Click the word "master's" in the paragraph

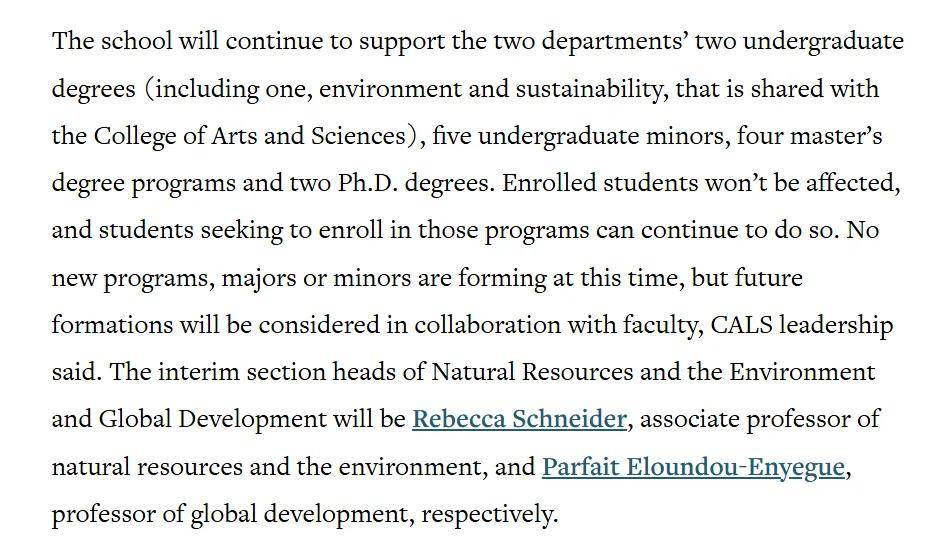click(842, 136)
